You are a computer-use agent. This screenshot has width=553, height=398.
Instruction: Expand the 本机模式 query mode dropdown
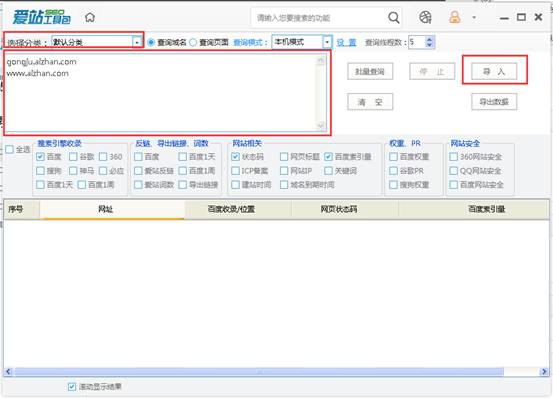click(327, 42)
